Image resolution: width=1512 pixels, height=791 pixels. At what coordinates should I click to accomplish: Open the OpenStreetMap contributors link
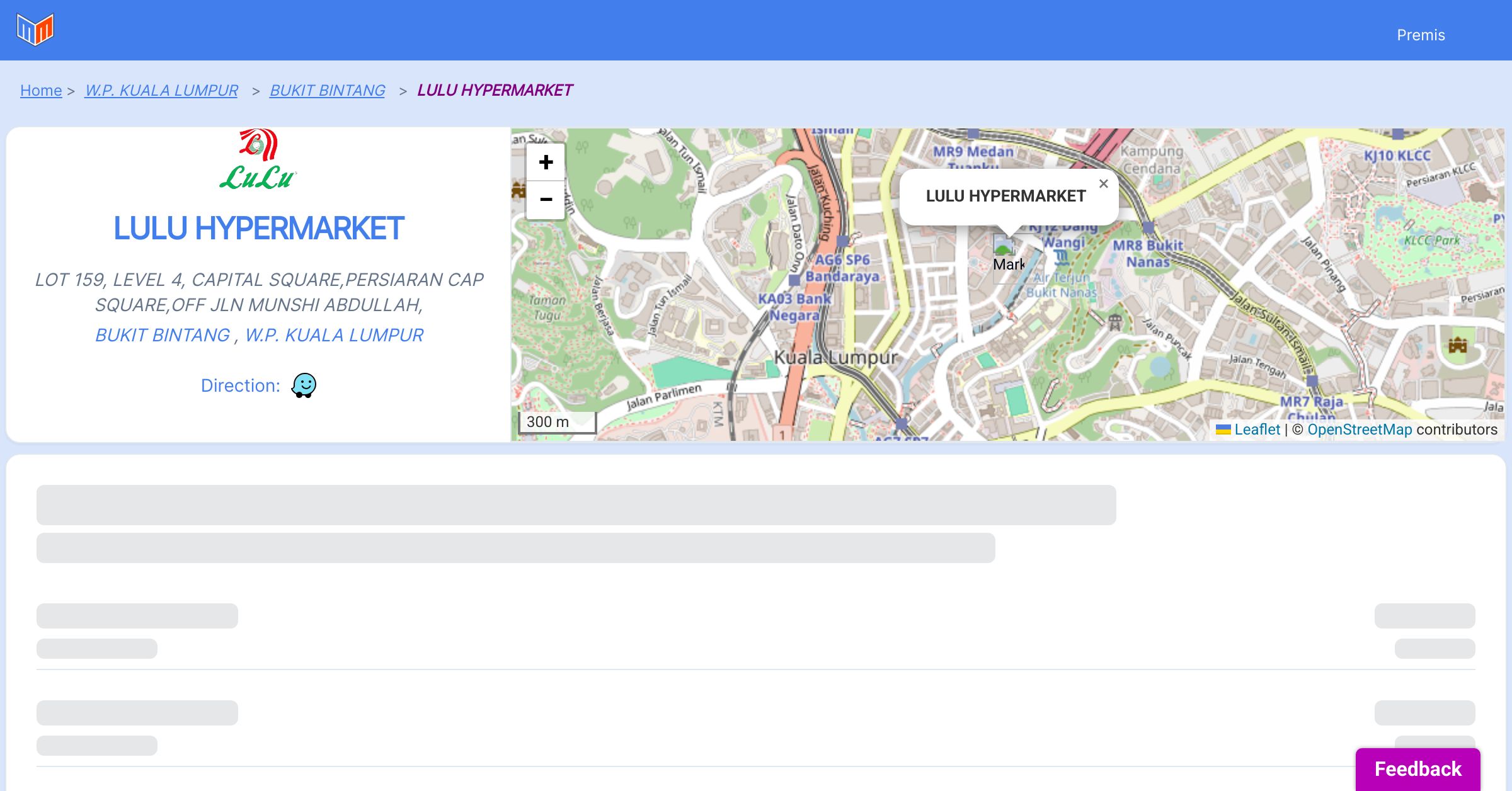(x=1360, y=430)
